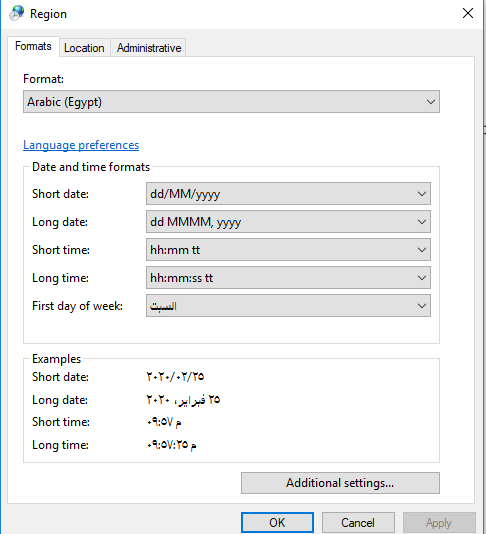
Task: Open the Long time format dropdown
Action: point(288,278)
